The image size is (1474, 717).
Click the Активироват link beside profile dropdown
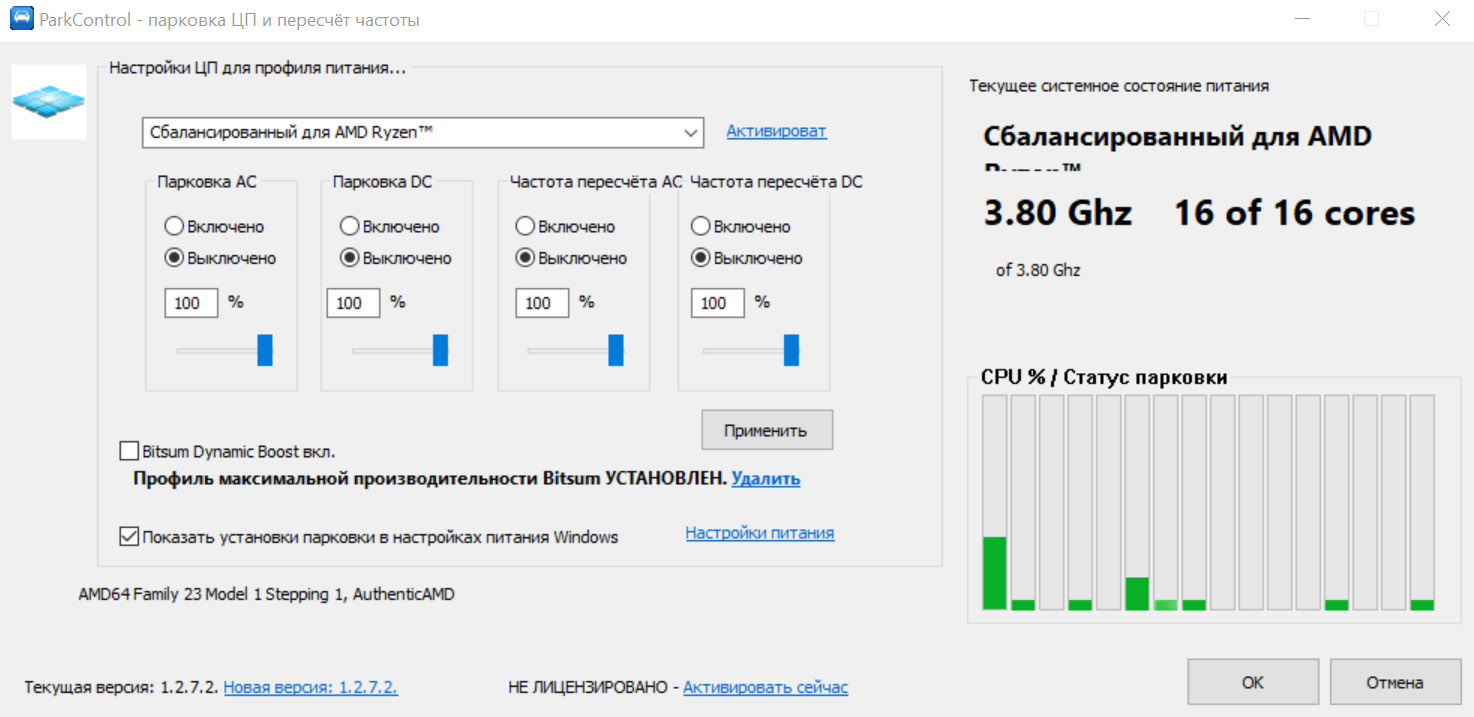pos(776,131)
